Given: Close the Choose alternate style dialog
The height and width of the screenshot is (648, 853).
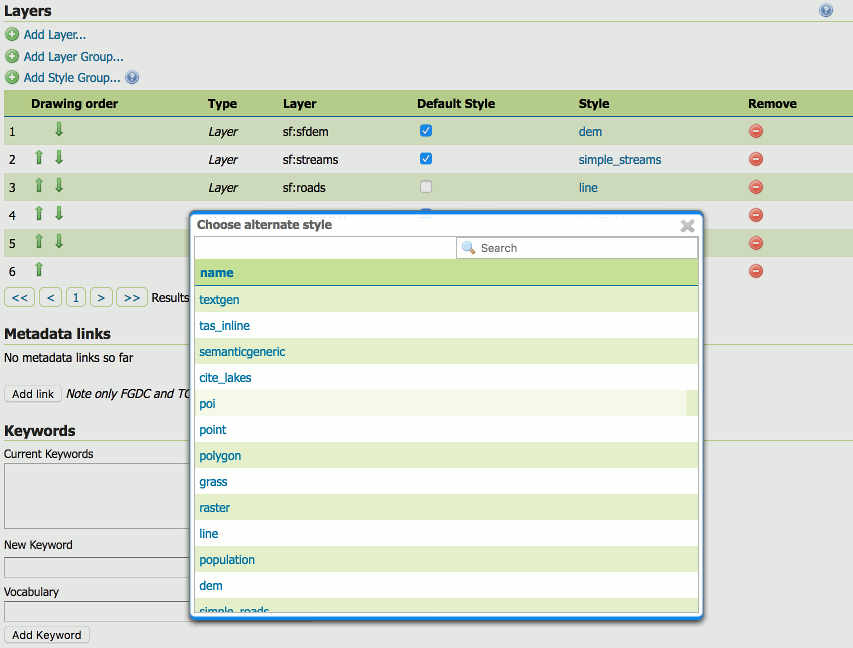Looking at the screenshot, I should click(687, 226).
